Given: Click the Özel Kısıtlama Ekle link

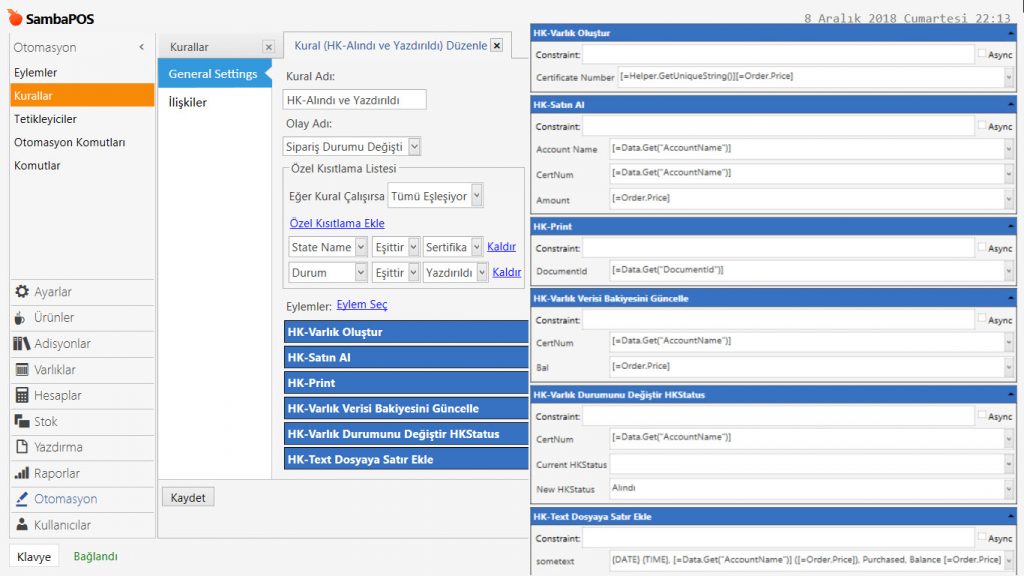Looking at the screenshot, I should (337, 223).
